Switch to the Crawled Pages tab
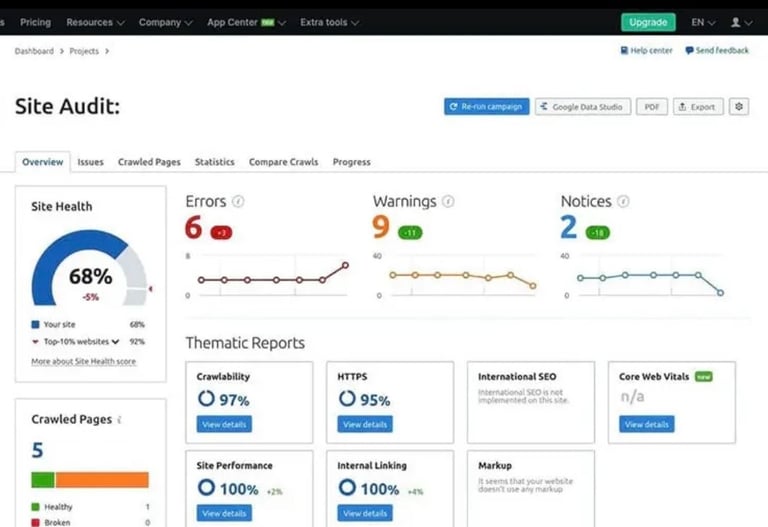The height and width of the screenshot is (527, 768). [x=149, y=162]
